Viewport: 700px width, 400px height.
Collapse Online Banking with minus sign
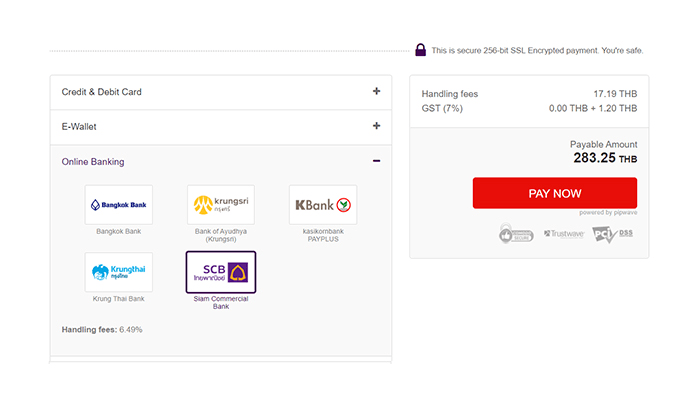(376, 161)
